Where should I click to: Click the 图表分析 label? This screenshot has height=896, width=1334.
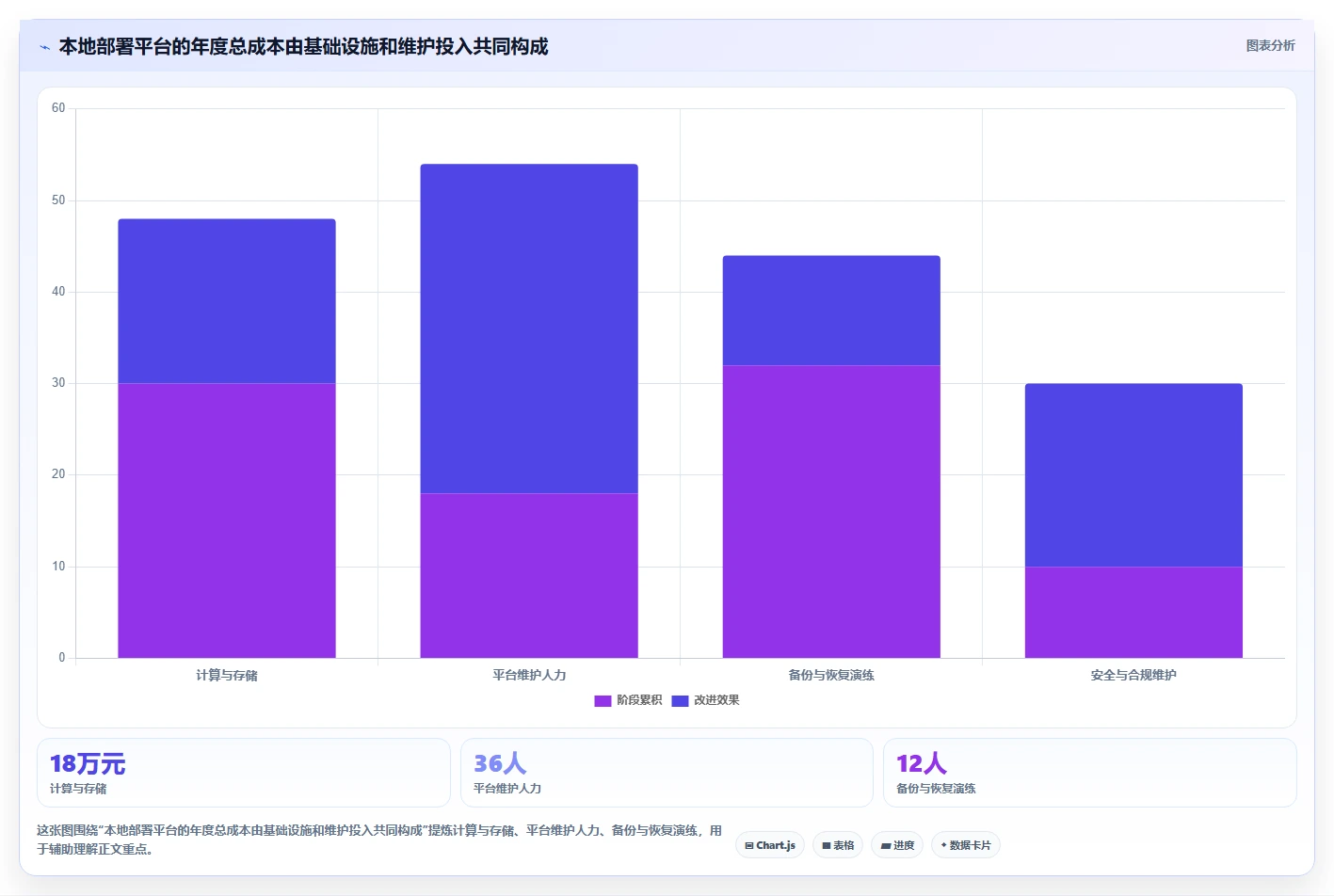point(1270,45)
